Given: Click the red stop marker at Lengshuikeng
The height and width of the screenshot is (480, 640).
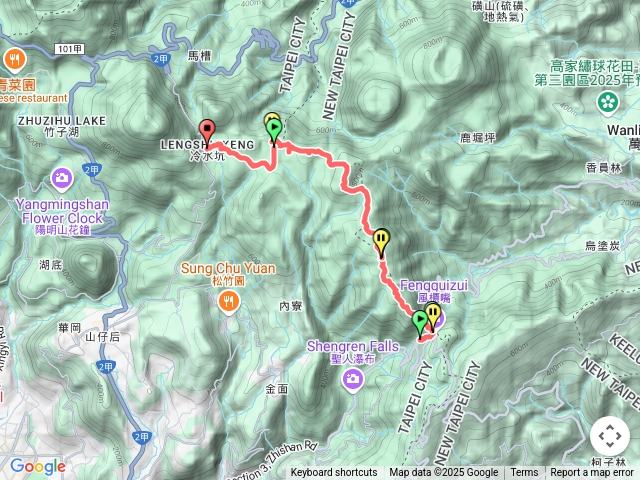Looking at the screenshot, I should tap(207, 133).
